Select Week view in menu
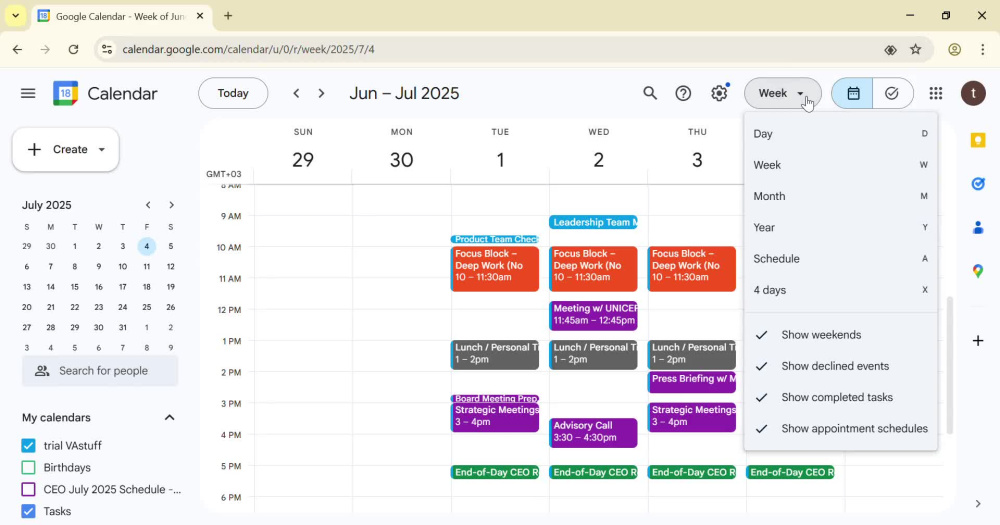This screenshot has width=1000, height=525. click(841, 165)
